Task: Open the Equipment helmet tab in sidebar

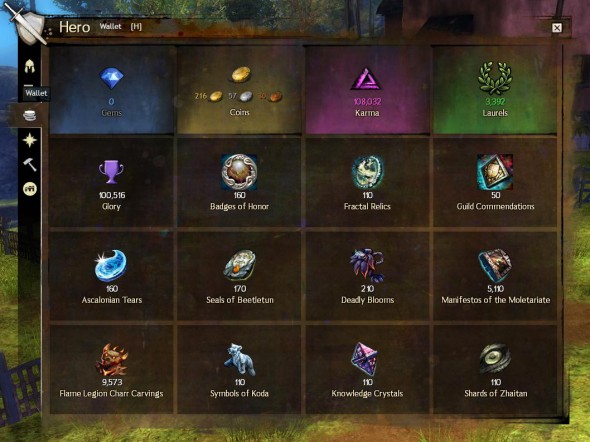Action: pos(30,66)
